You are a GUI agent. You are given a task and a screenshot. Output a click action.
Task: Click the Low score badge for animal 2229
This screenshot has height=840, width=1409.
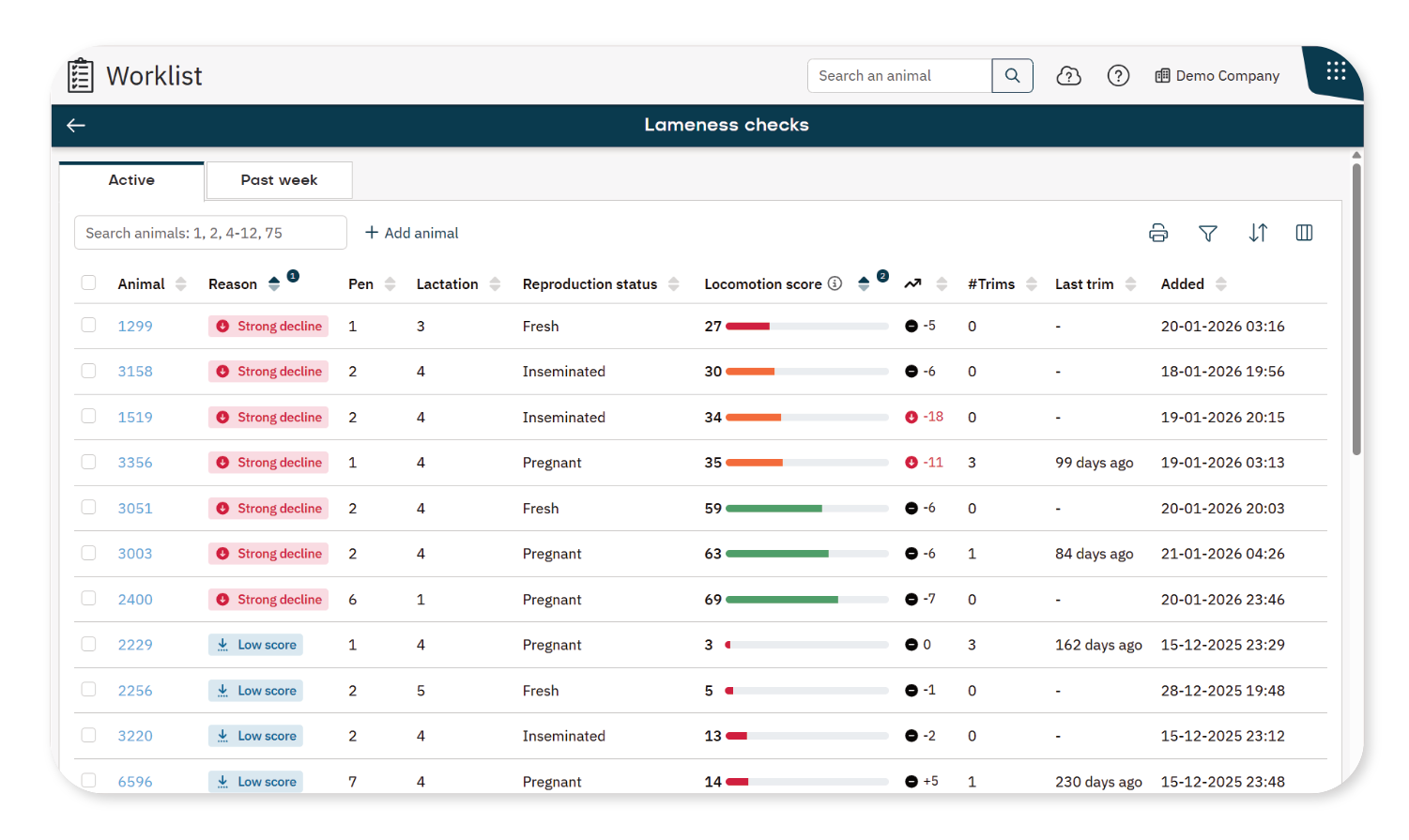255,645
